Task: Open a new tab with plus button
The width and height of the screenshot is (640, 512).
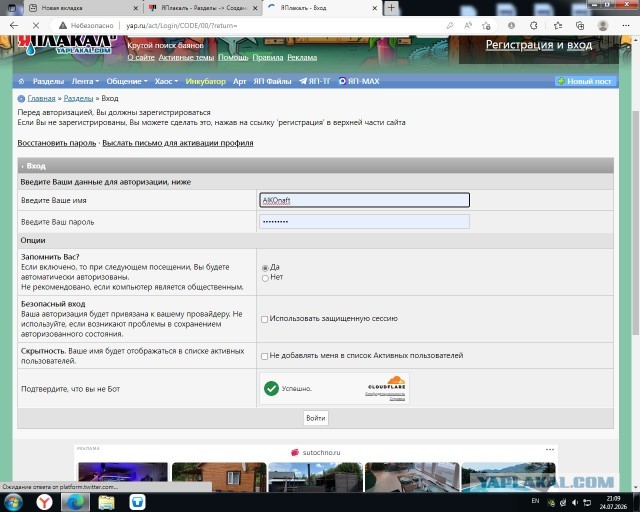Action: [391, 7]
